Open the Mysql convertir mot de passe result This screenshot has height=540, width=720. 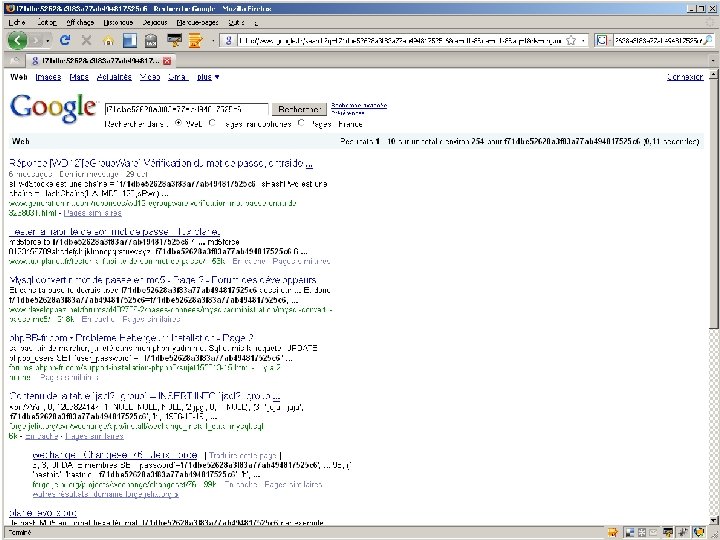coord(163,280)
